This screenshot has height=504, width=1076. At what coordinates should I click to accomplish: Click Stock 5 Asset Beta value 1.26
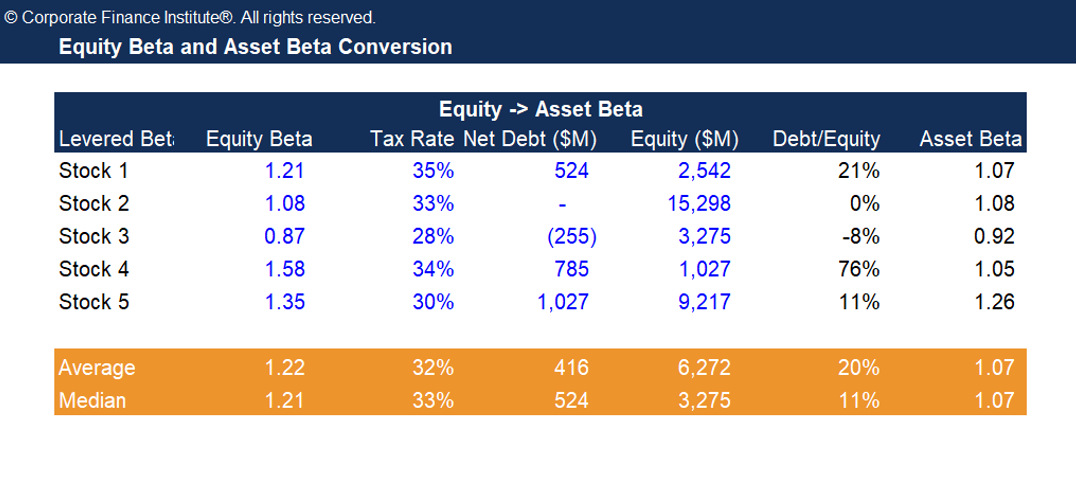995,302
